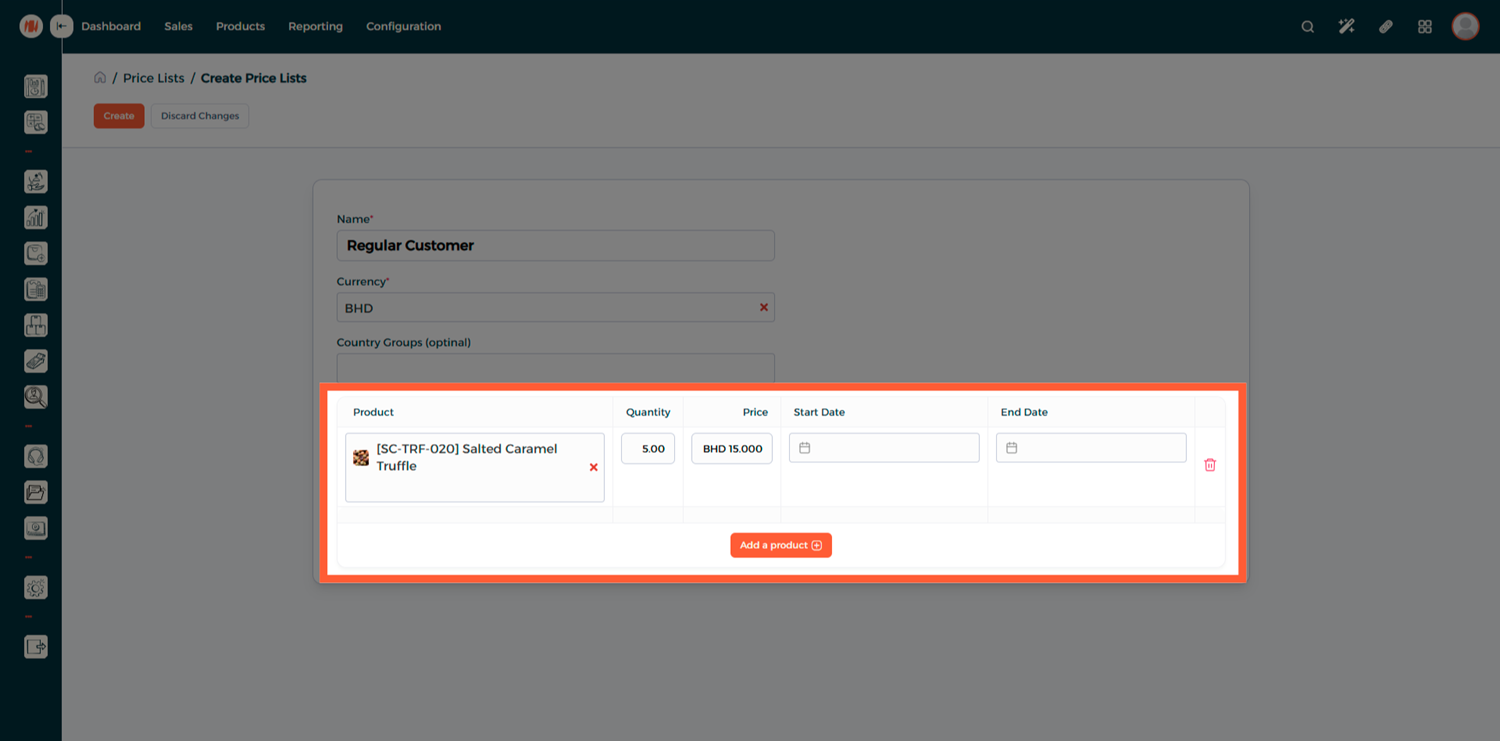
Task: Delete the Salted Caramel Truffle row
Action: coord(1210,465)
